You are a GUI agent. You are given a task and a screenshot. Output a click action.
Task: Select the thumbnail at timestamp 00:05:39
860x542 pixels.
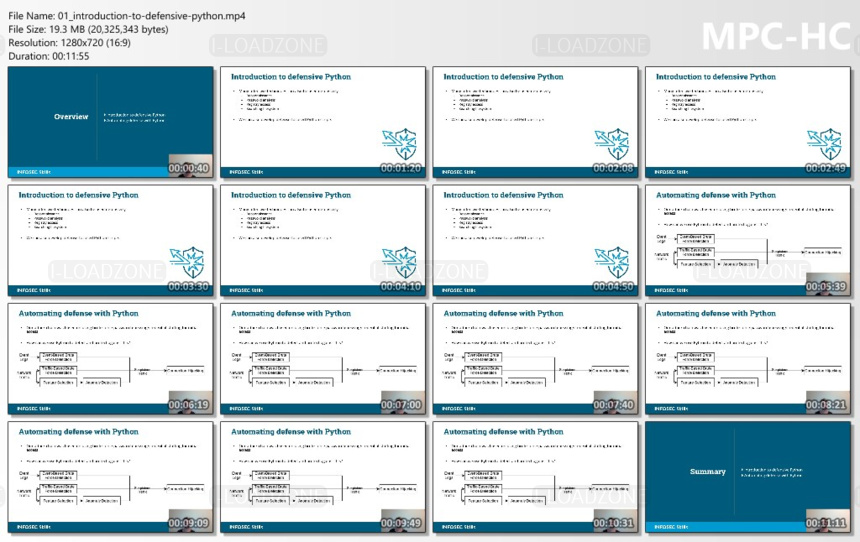coord(748,240)
